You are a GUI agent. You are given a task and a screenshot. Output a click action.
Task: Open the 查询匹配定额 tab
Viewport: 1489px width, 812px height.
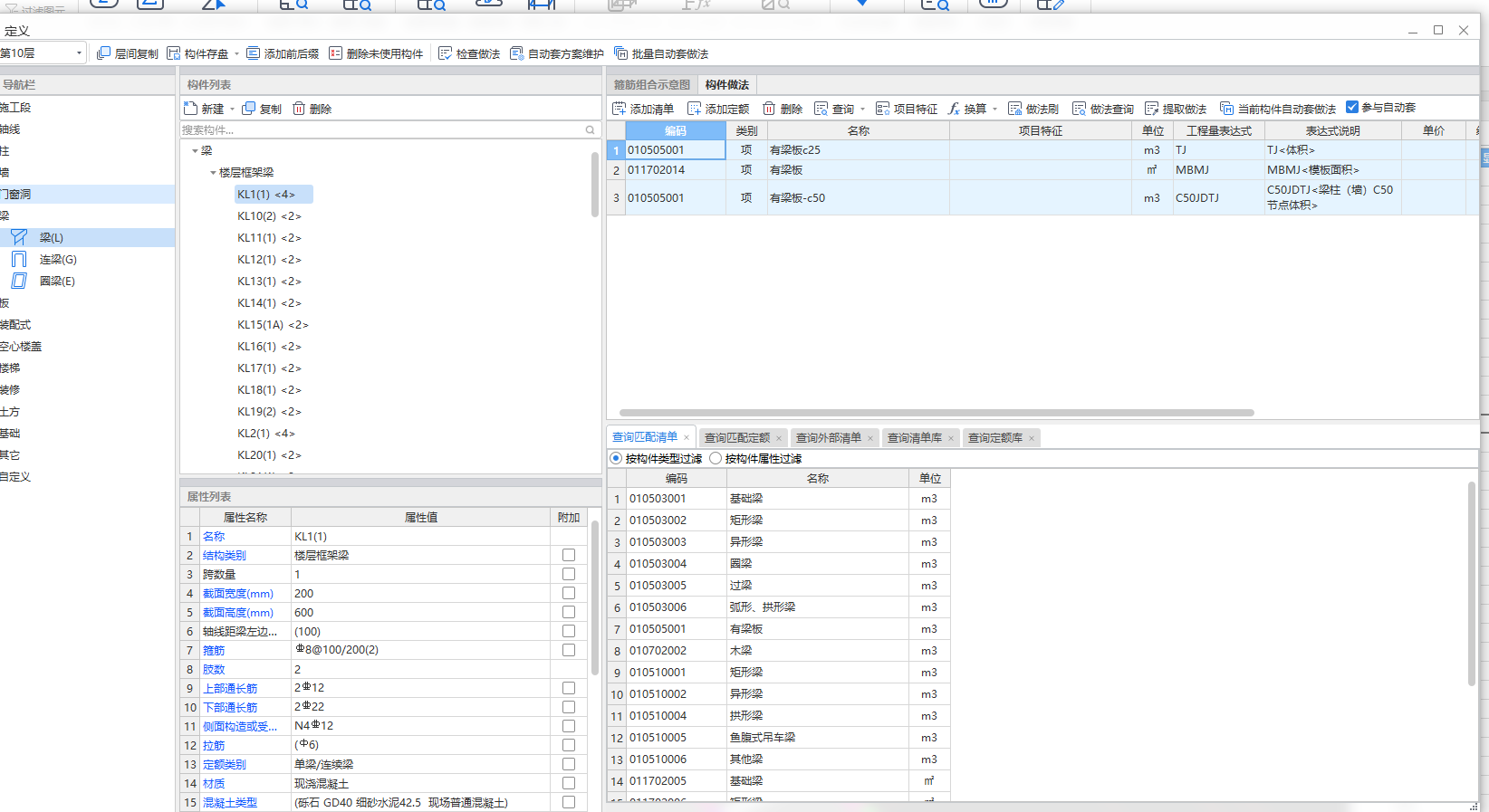click(737, 438)
